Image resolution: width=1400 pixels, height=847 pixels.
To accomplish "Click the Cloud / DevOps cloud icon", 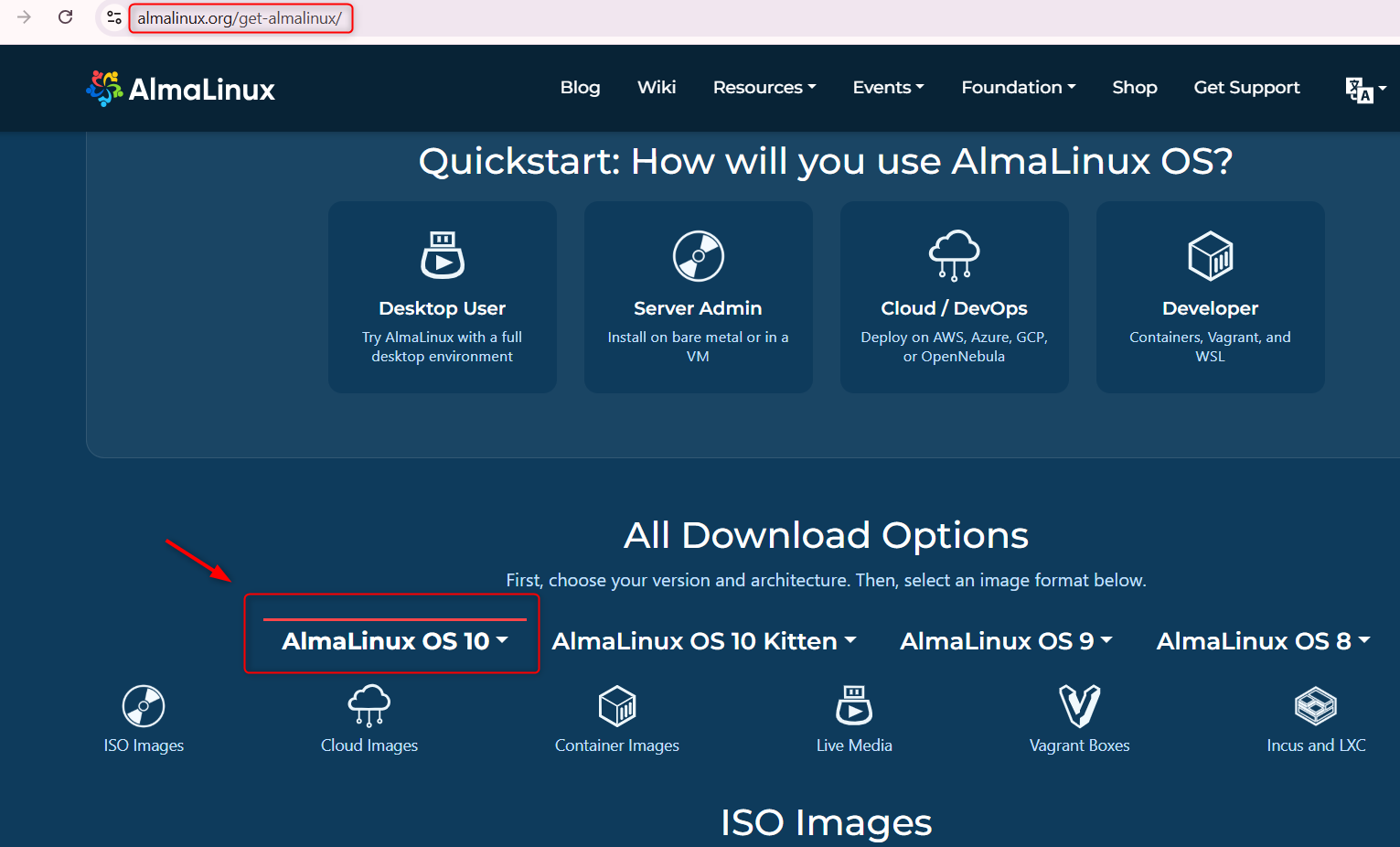I will [954, 255].
